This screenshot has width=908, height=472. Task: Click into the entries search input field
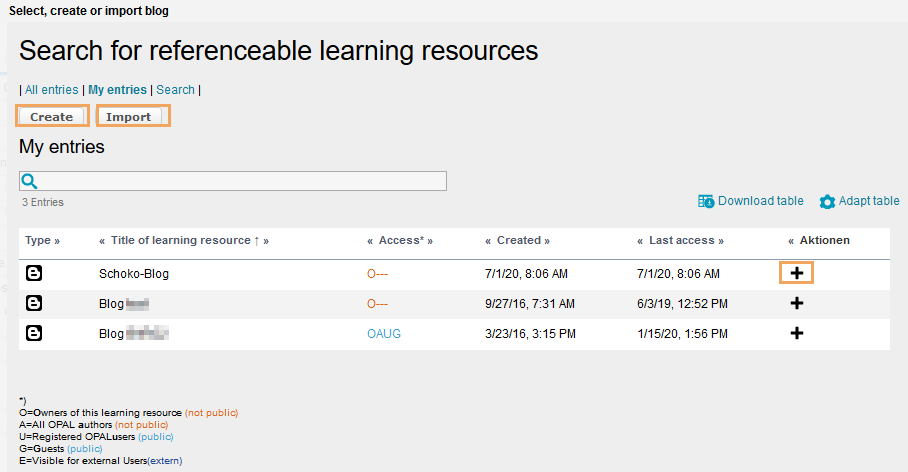click(x=240, y=181)
